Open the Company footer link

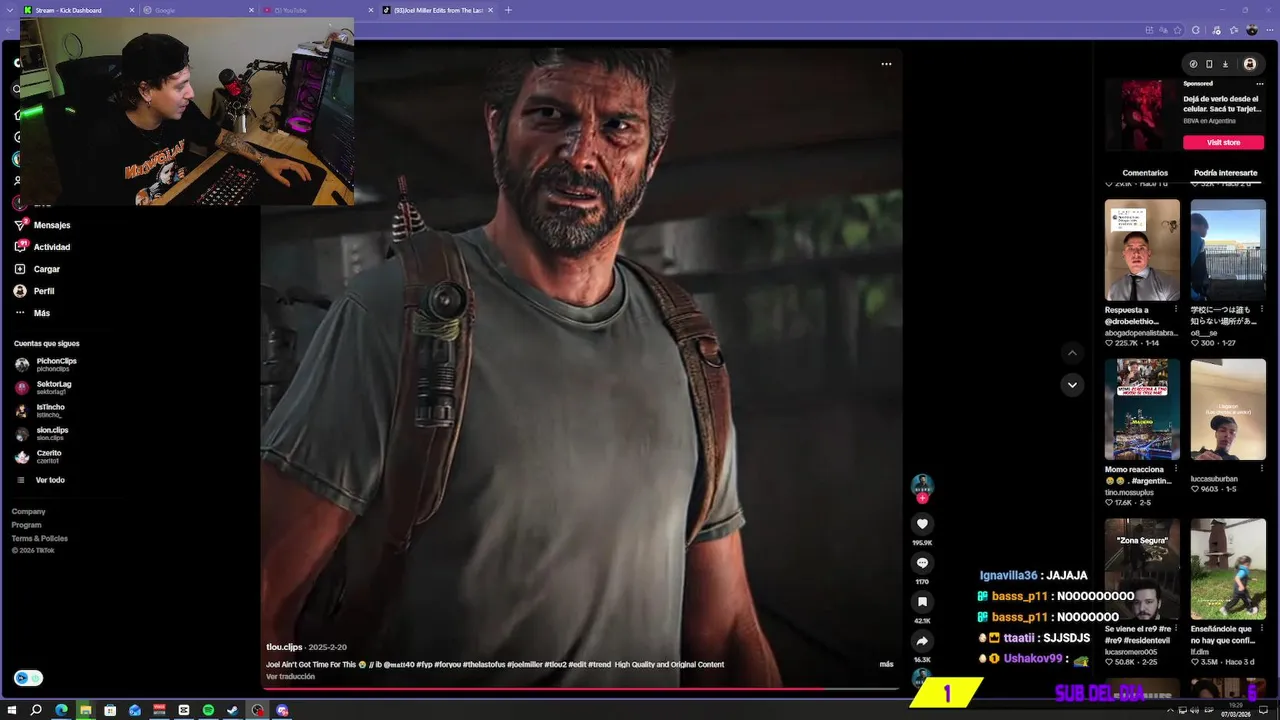[28, 511]
